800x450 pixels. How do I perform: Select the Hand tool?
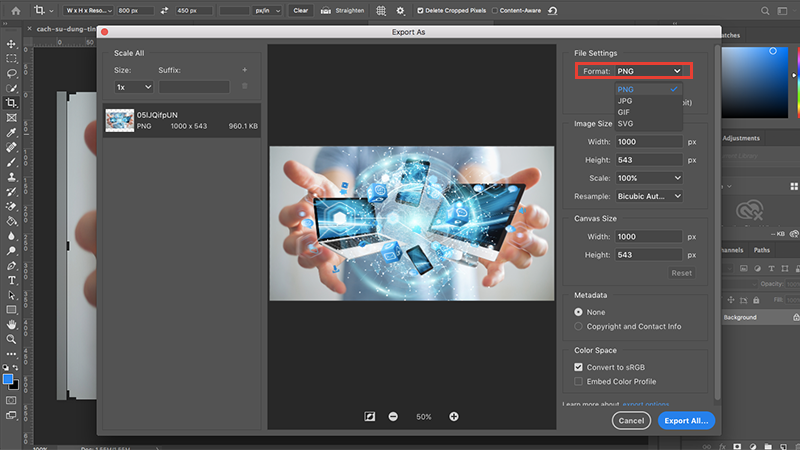click(x=11, y=324)
